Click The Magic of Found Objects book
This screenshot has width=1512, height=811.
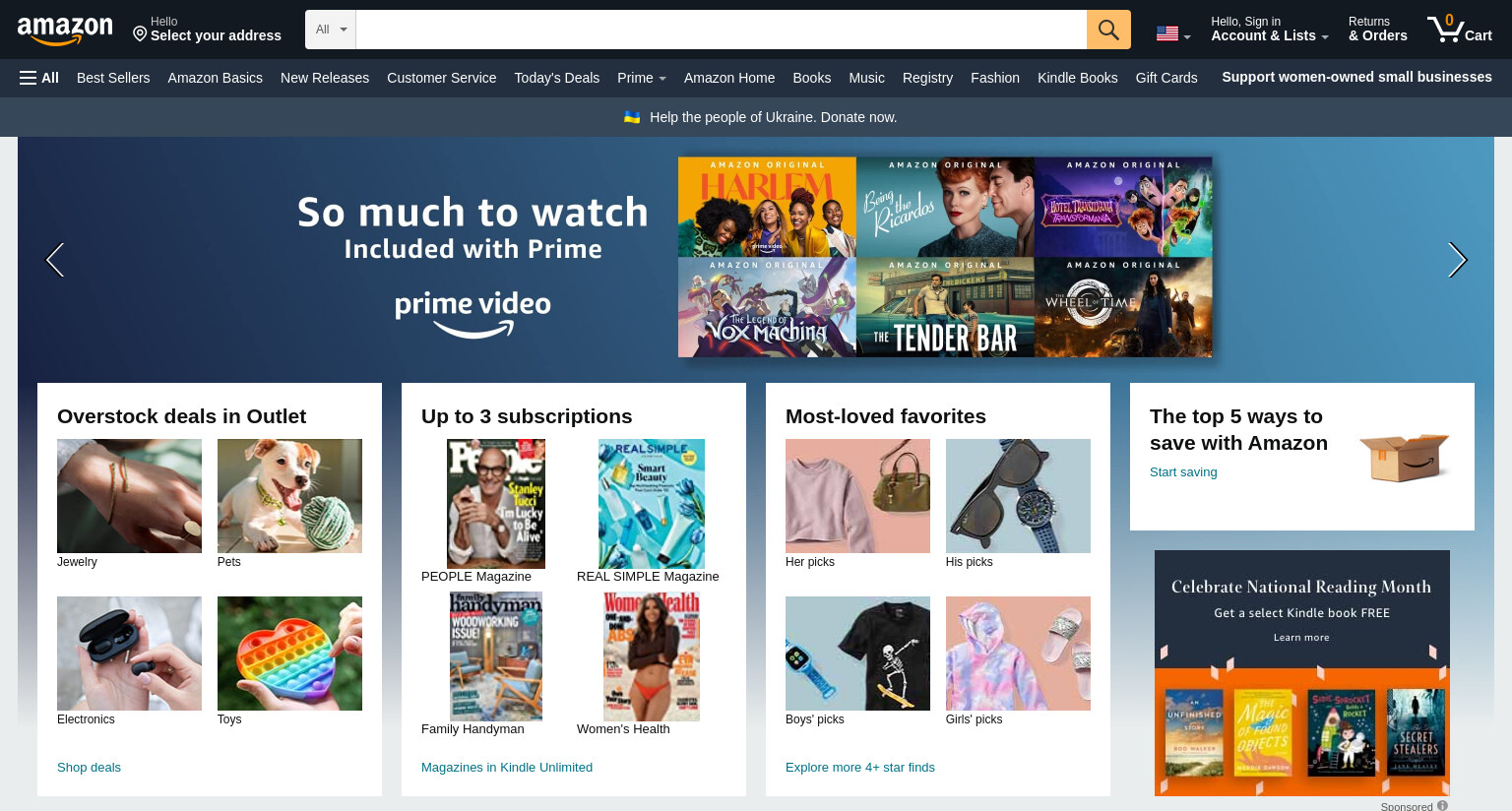pos(1263,733)
